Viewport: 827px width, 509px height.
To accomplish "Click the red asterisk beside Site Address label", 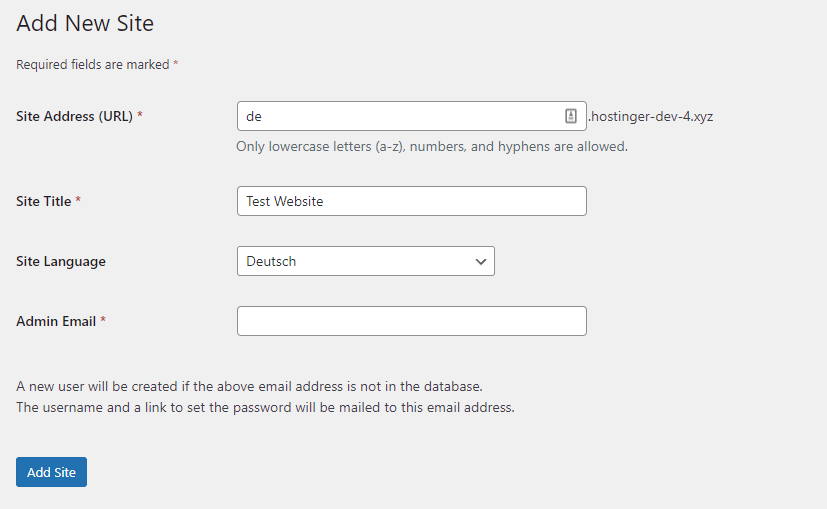I will [140, 114].
